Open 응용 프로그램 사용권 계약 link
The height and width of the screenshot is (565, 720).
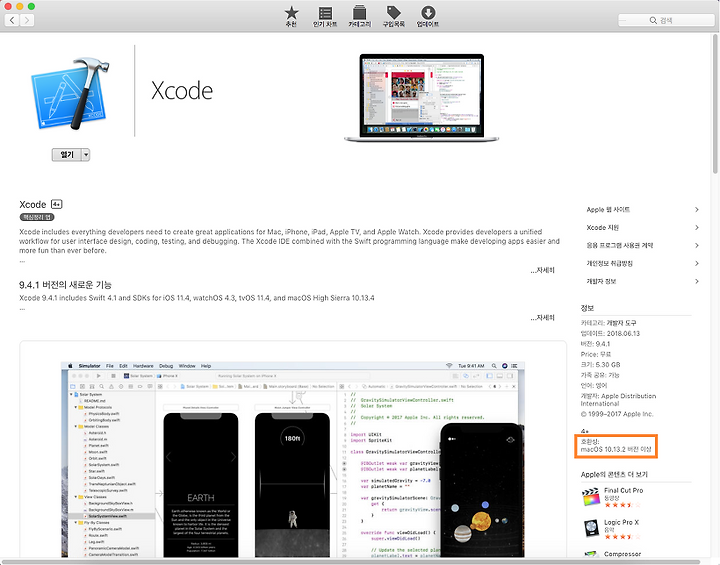[619, 245]
